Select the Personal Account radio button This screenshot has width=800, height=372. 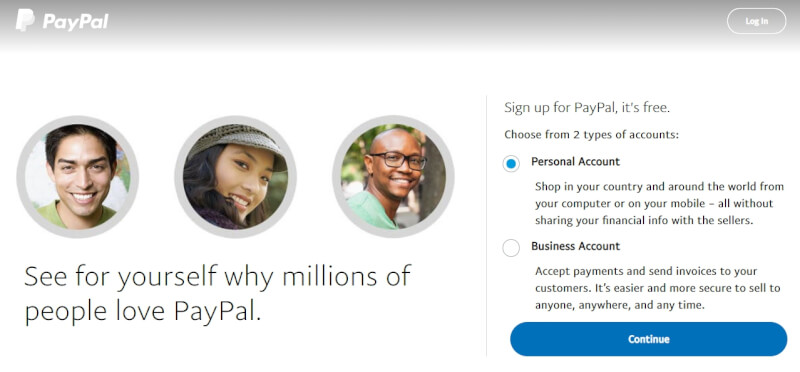[x=511, y=163]
